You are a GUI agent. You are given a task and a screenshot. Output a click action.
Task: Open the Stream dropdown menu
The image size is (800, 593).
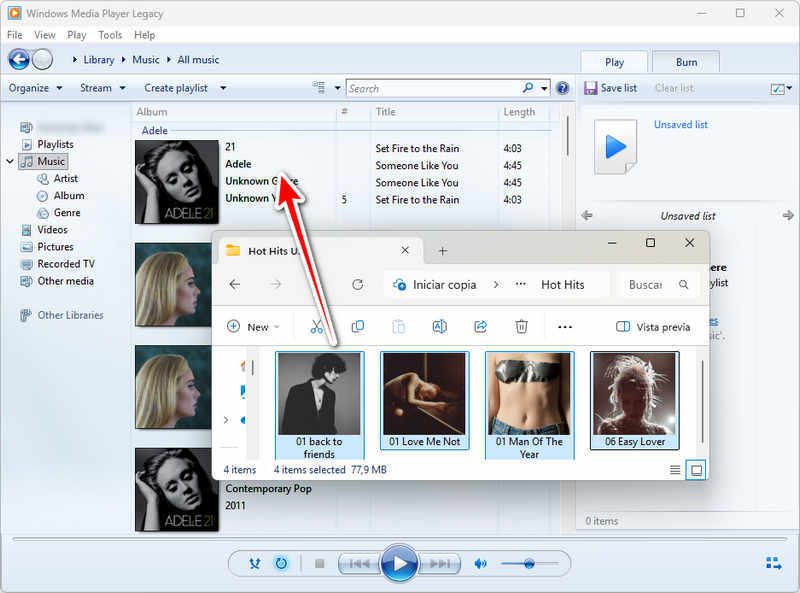click(102, 88)
